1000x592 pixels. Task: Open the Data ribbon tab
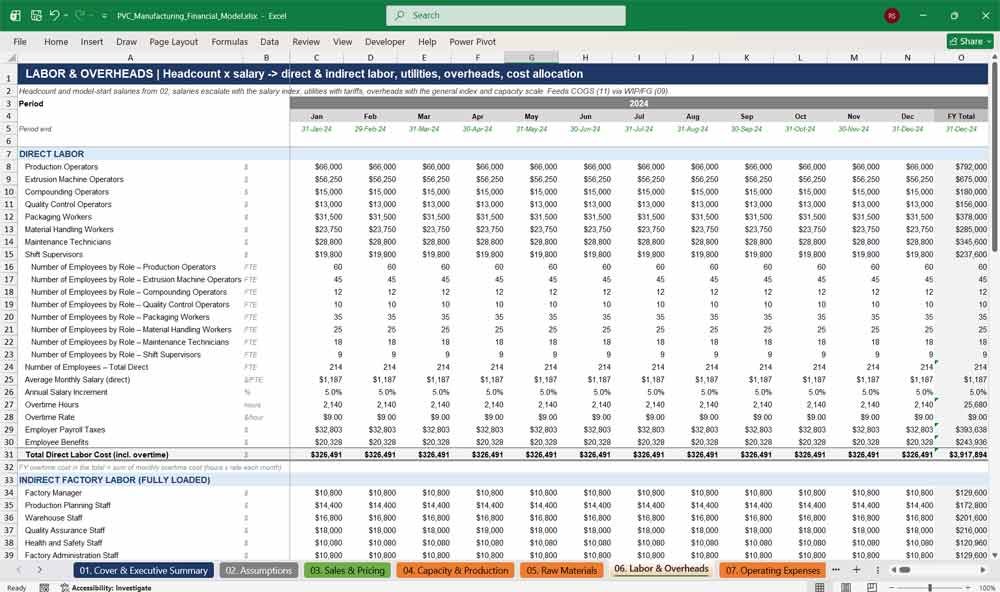click(x=269, y=41)
